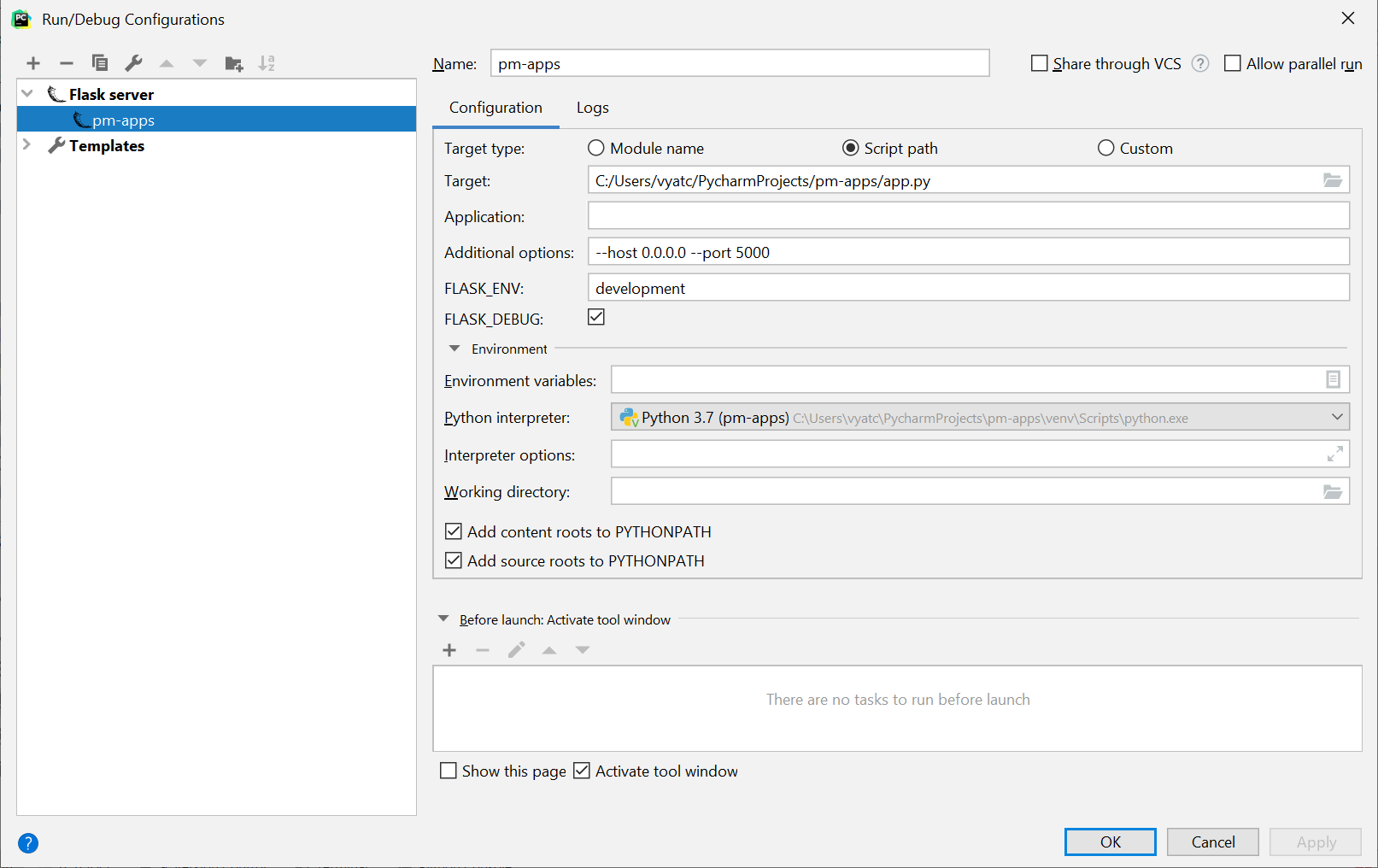Toggle Add source roots to PYTHONPATH
Image resolution: width=1378 pixels, height=868 pixels.
pyautogui.click(x=454, y=560)
